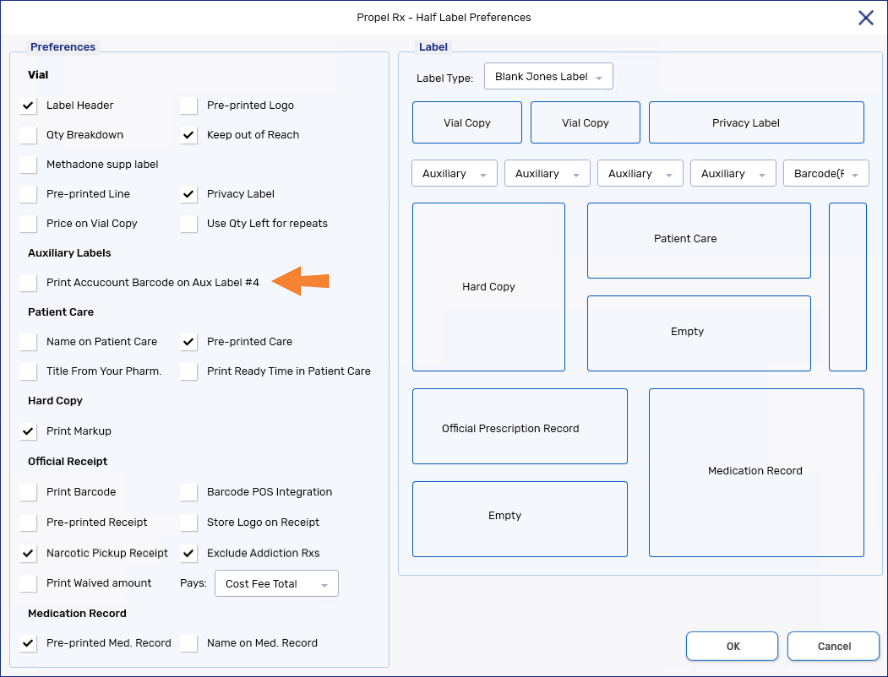Open the Barcode label dropdown
888x677 pixels.
(825, 174)
